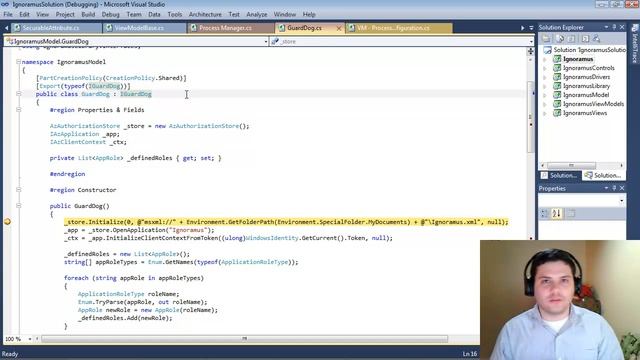Viewport: 640px width, 360px height.
Task: Switch to first Solution... bottom panel tab
Action: (x=560, y=175)
